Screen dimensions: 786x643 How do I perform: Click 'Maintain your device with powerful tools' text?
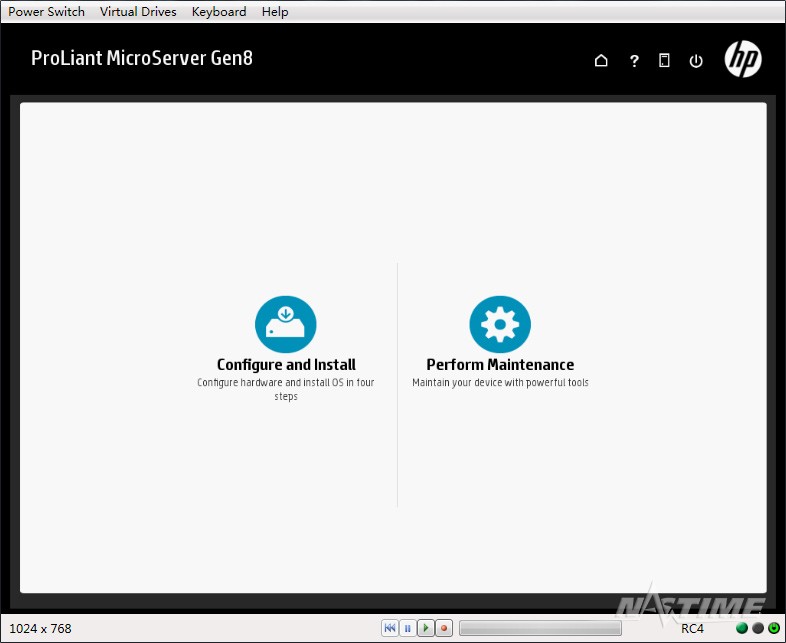tap(500, 382)
